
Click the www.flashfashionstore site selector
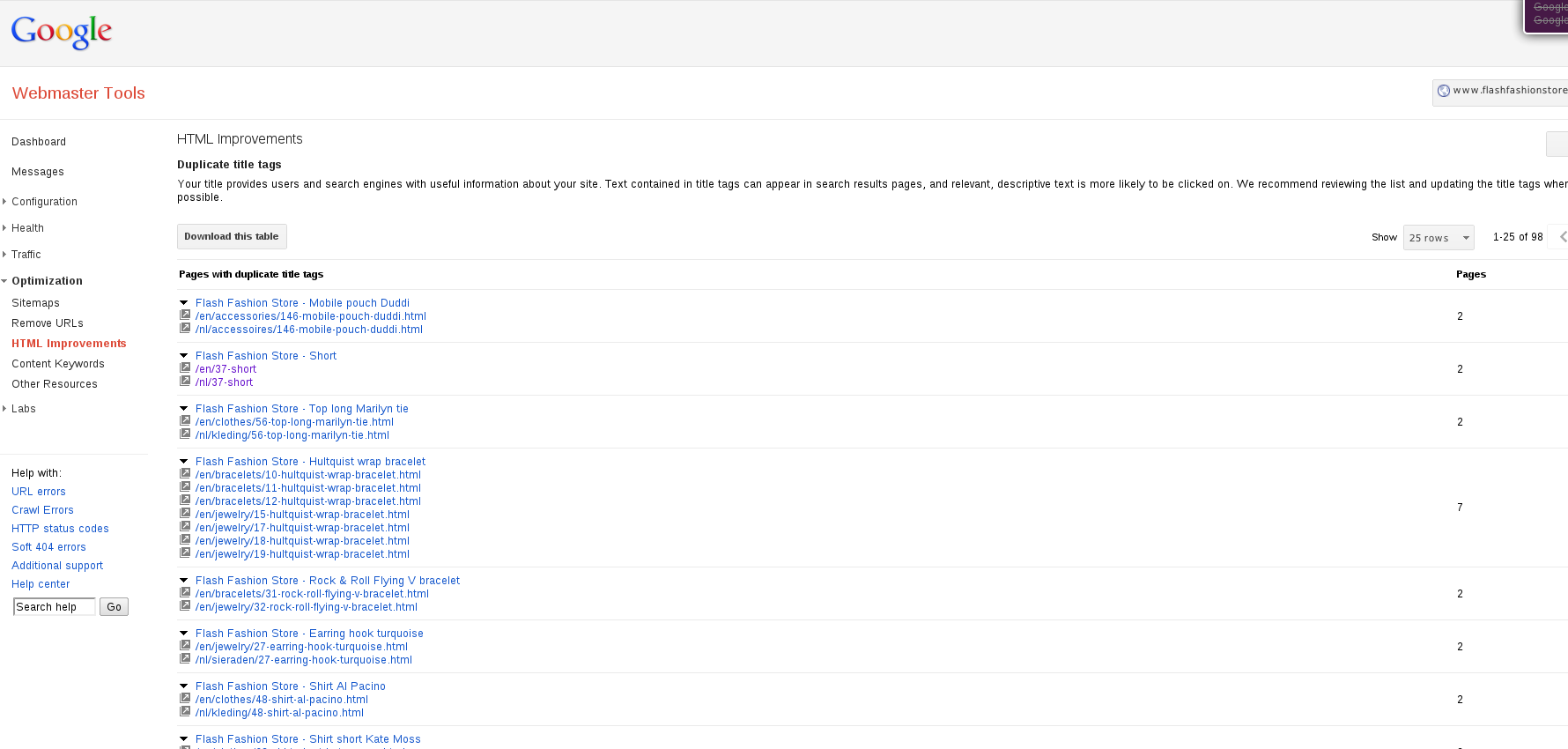click(x=1500, y=92)
